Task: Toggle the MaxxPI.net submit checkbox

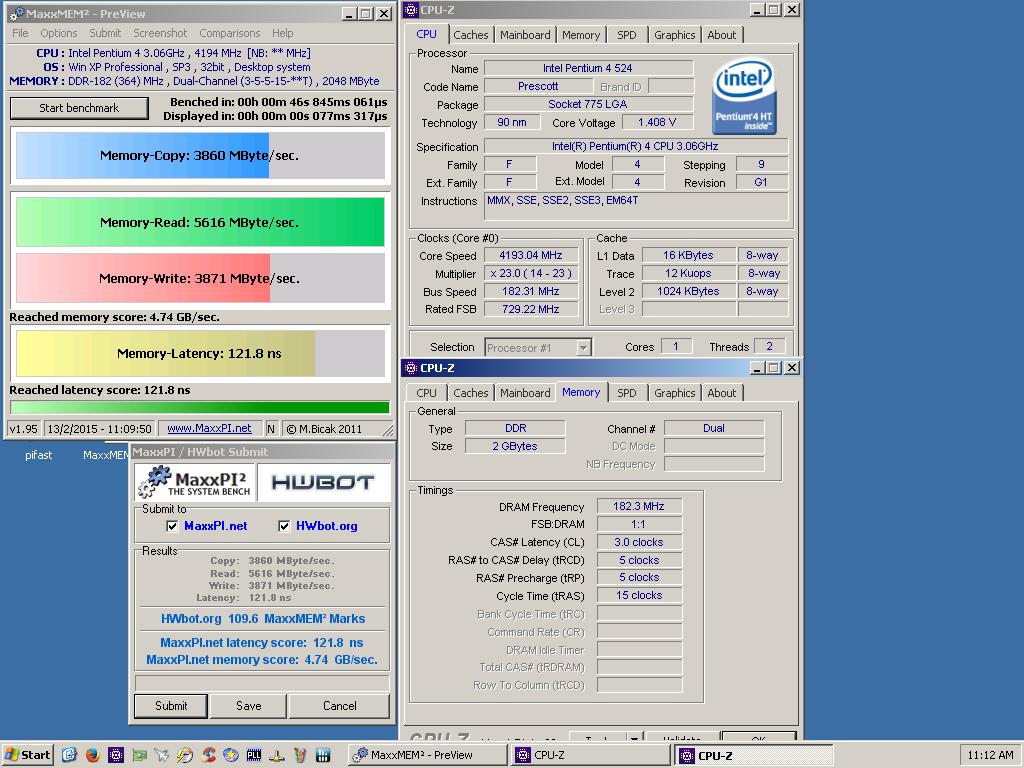Action: (172, 526)
